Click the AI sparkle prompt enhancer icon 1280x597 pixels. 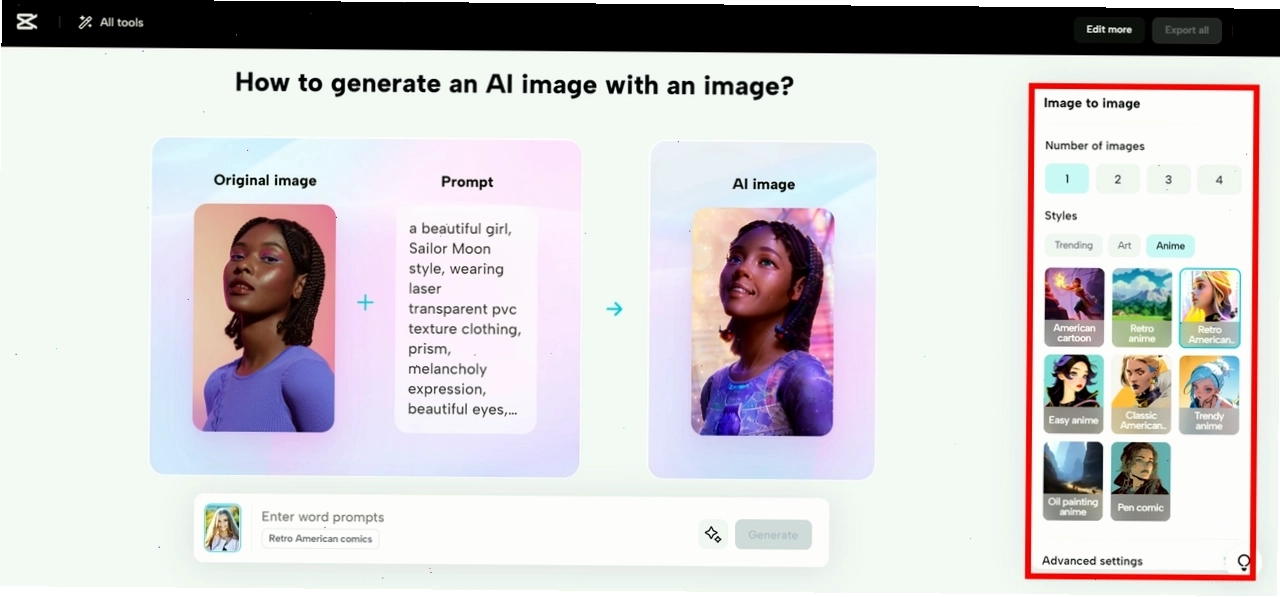pos(713,534)
